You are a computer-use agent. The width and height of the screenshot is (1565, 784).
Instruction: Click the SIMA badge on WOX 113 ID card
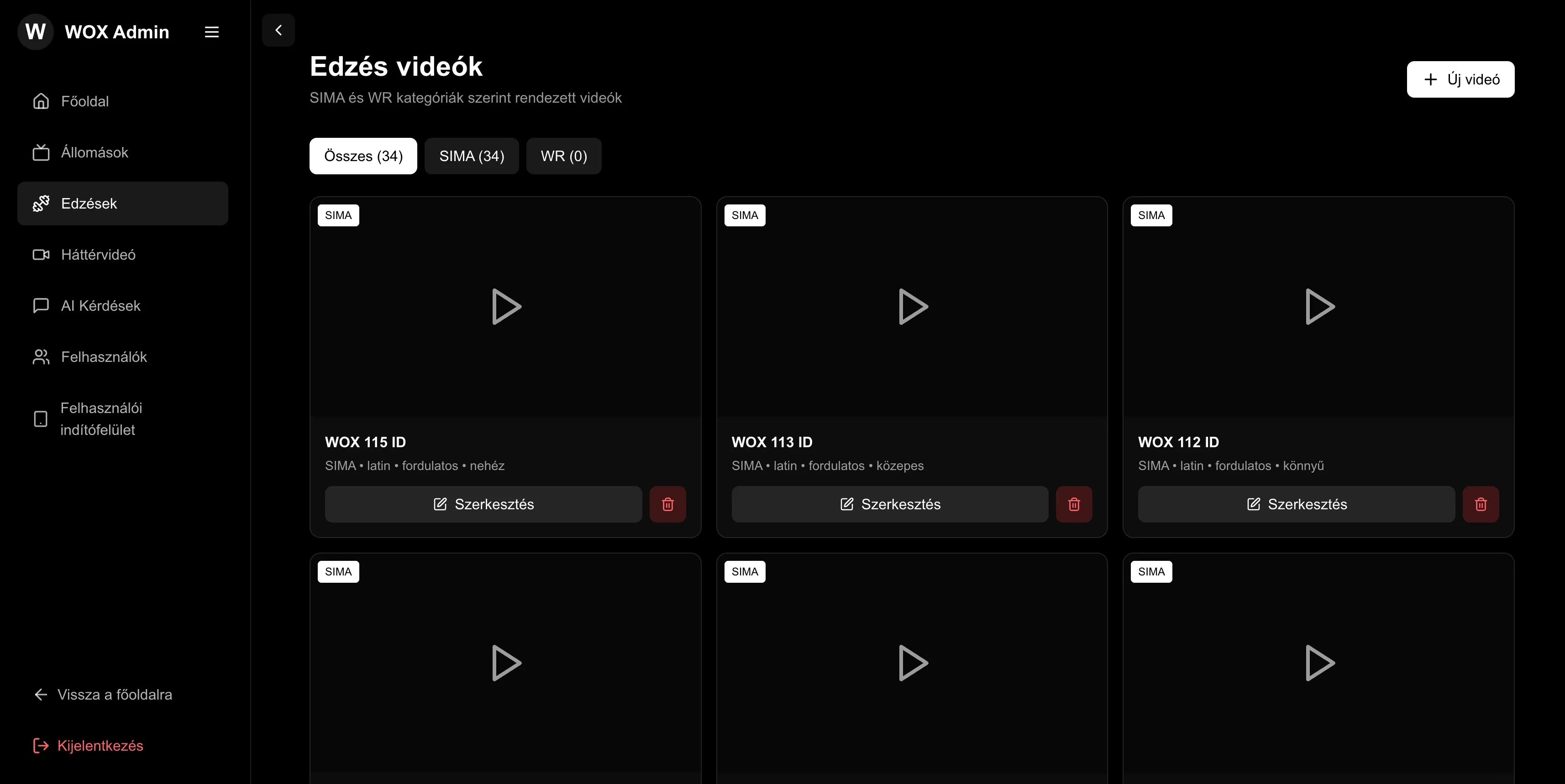point(745,215)
